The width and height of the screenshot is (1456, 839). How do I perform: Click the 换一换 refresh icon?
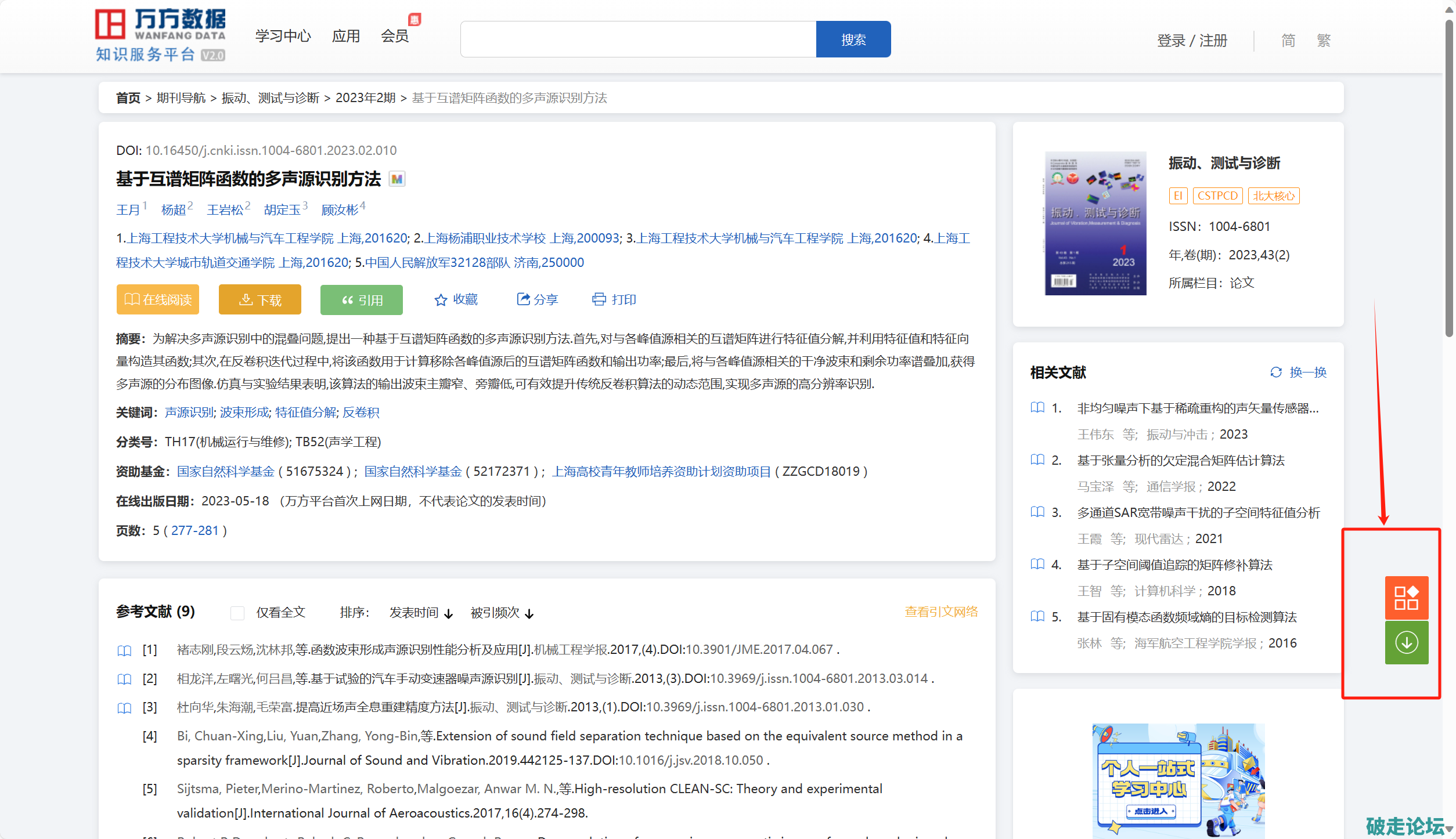pos(1275,373)
